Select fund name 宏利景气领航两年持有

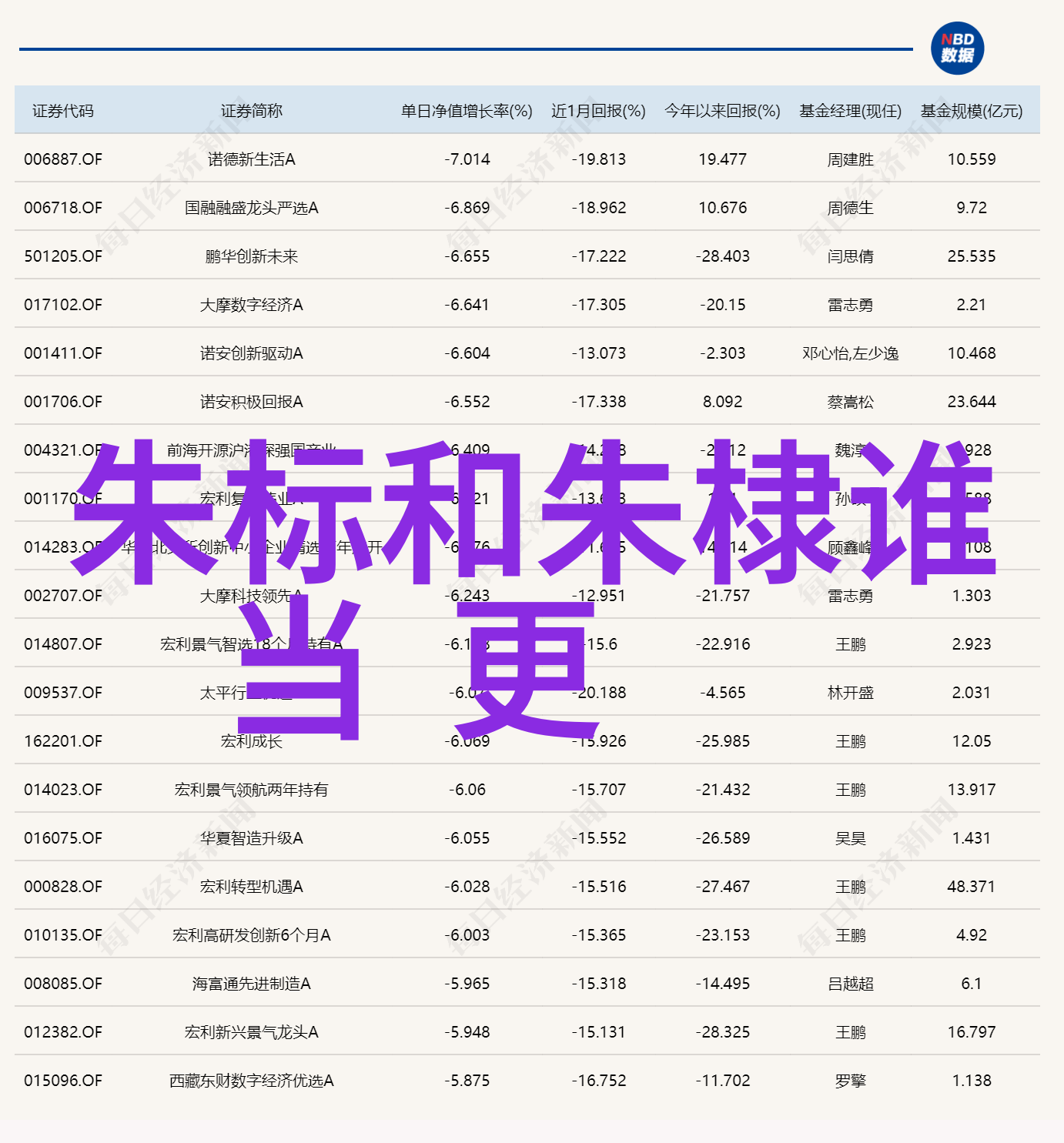point(252,790)
